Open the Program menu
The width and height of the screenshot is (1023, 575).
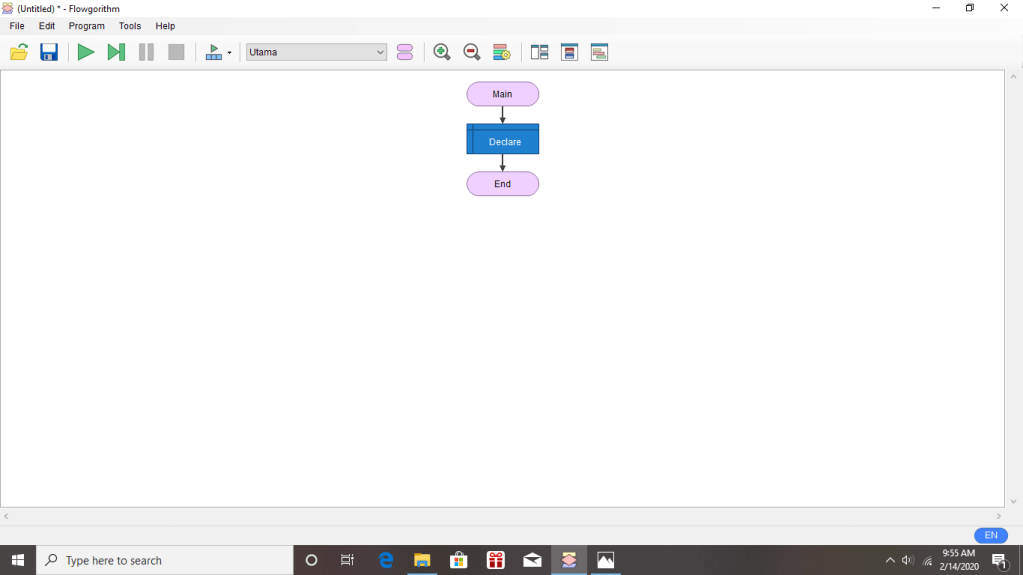point(87,26)
